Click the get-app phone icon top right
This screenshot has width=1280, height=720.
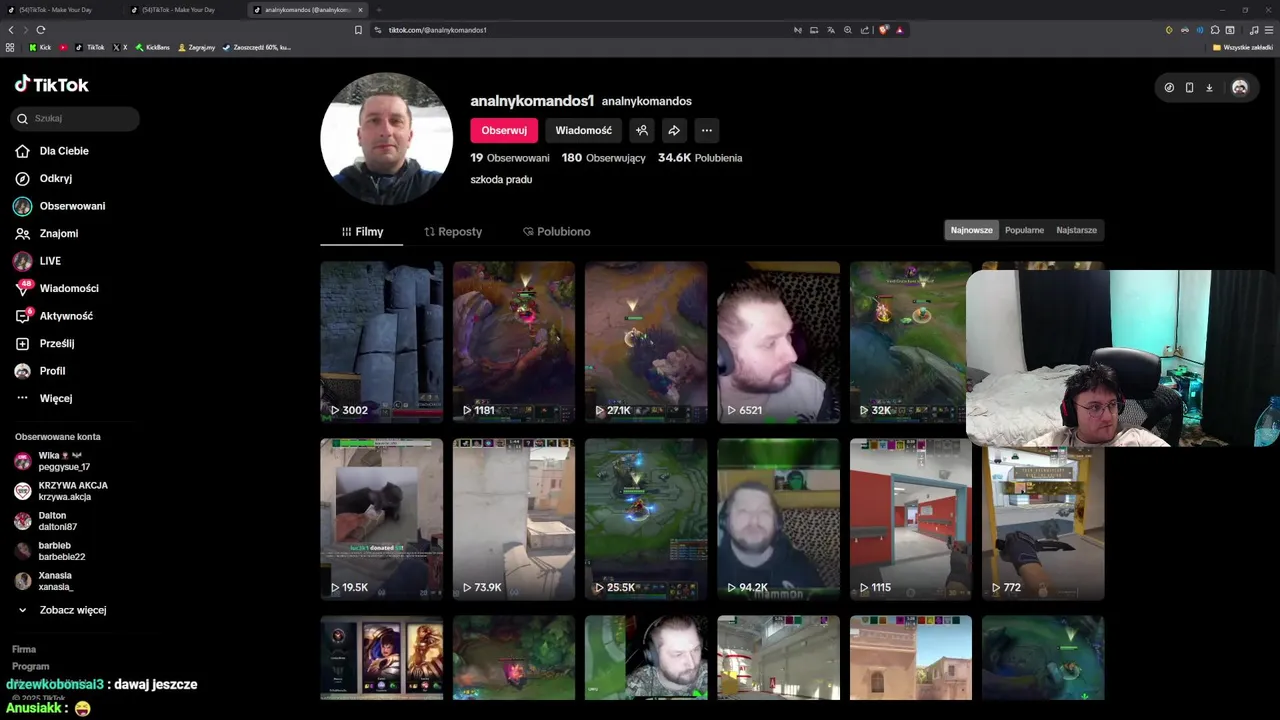tap(1189, 88)
